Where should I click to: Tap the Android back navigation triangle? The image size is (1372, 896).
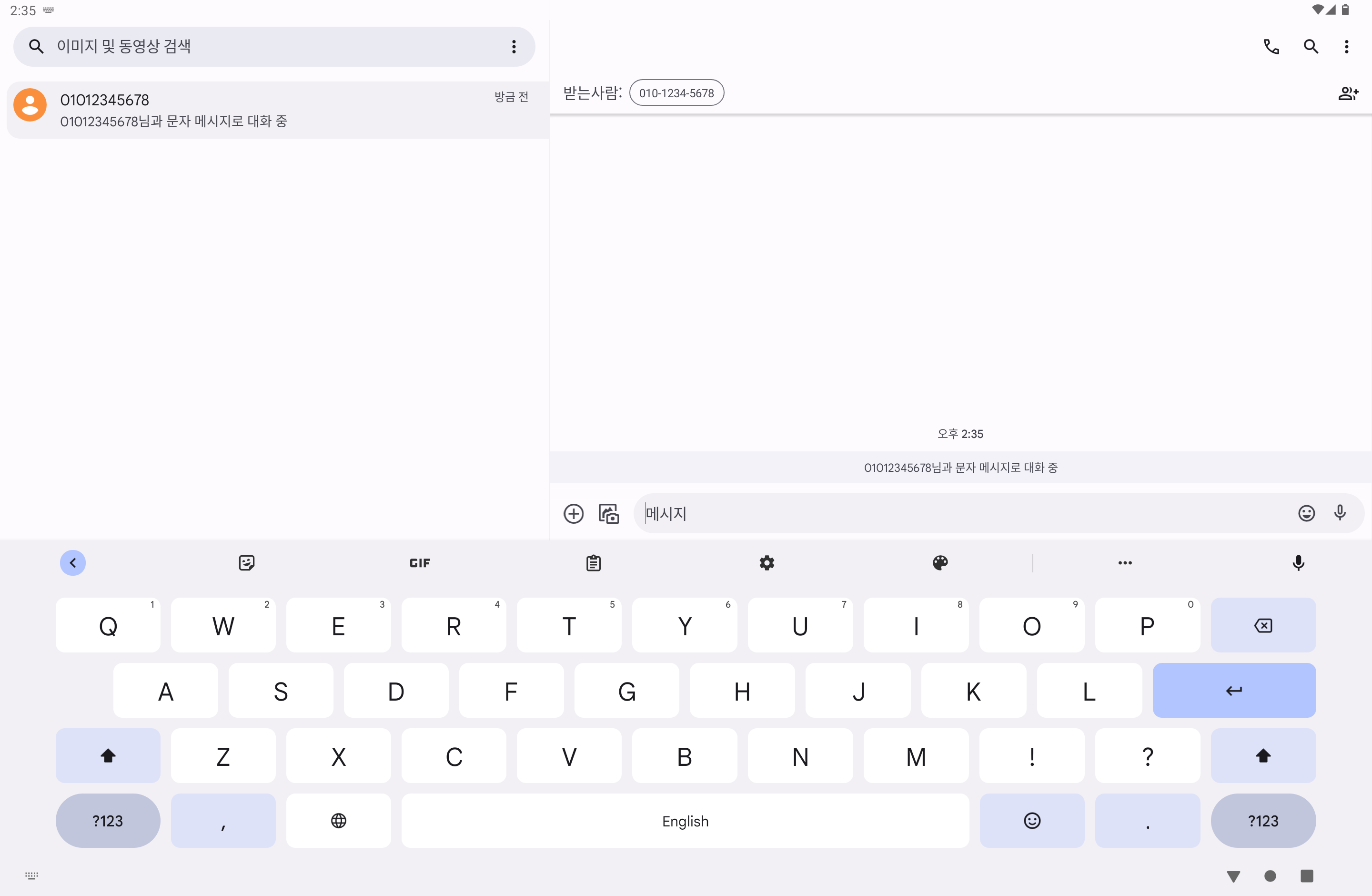click(x=1233, y=876)
